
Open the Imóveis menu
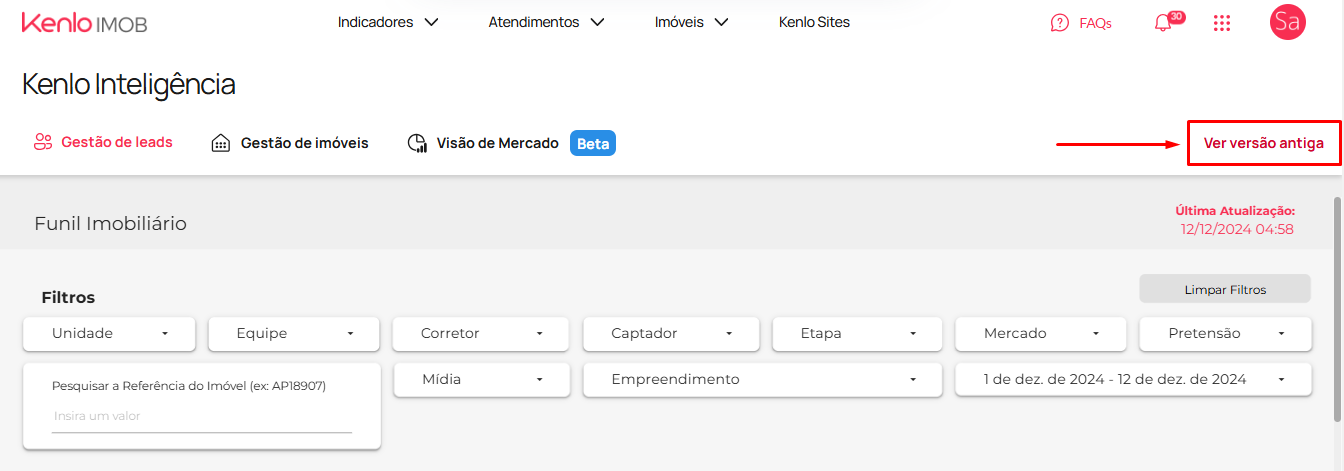(691, 22)
